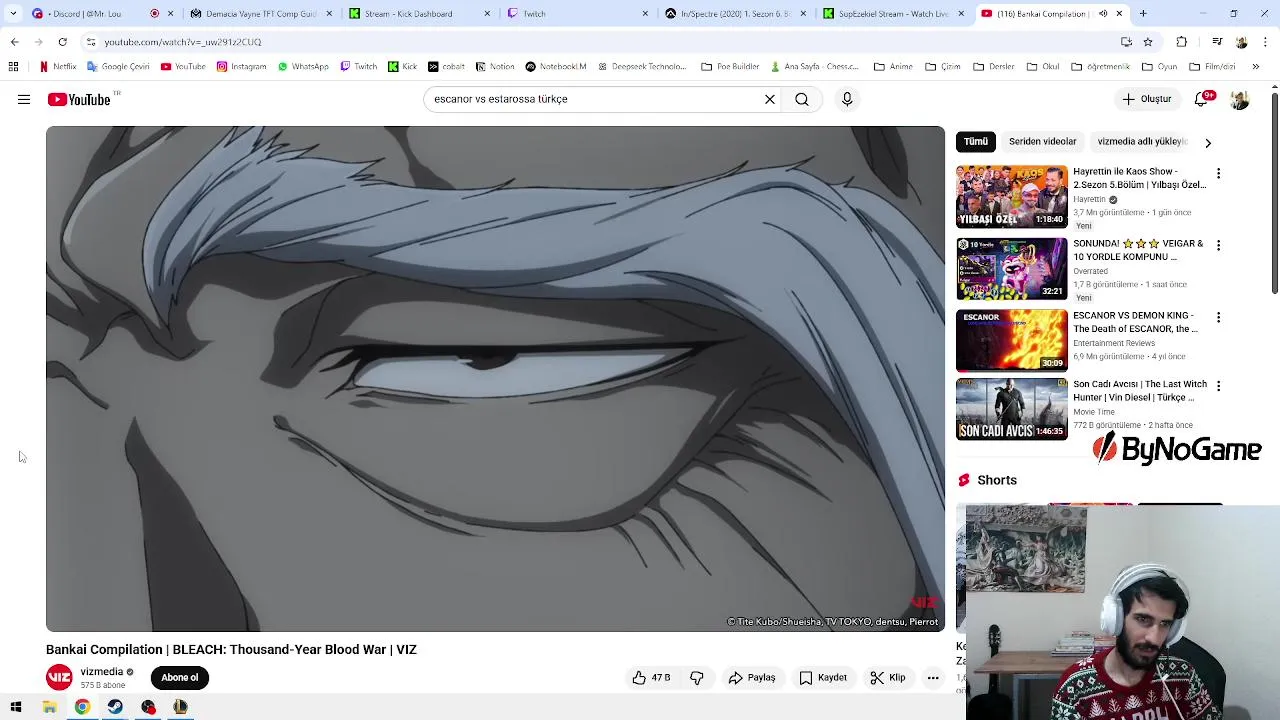Open the Instagram bookmark
Viewport: 1280px width, 720px height.
241,67
